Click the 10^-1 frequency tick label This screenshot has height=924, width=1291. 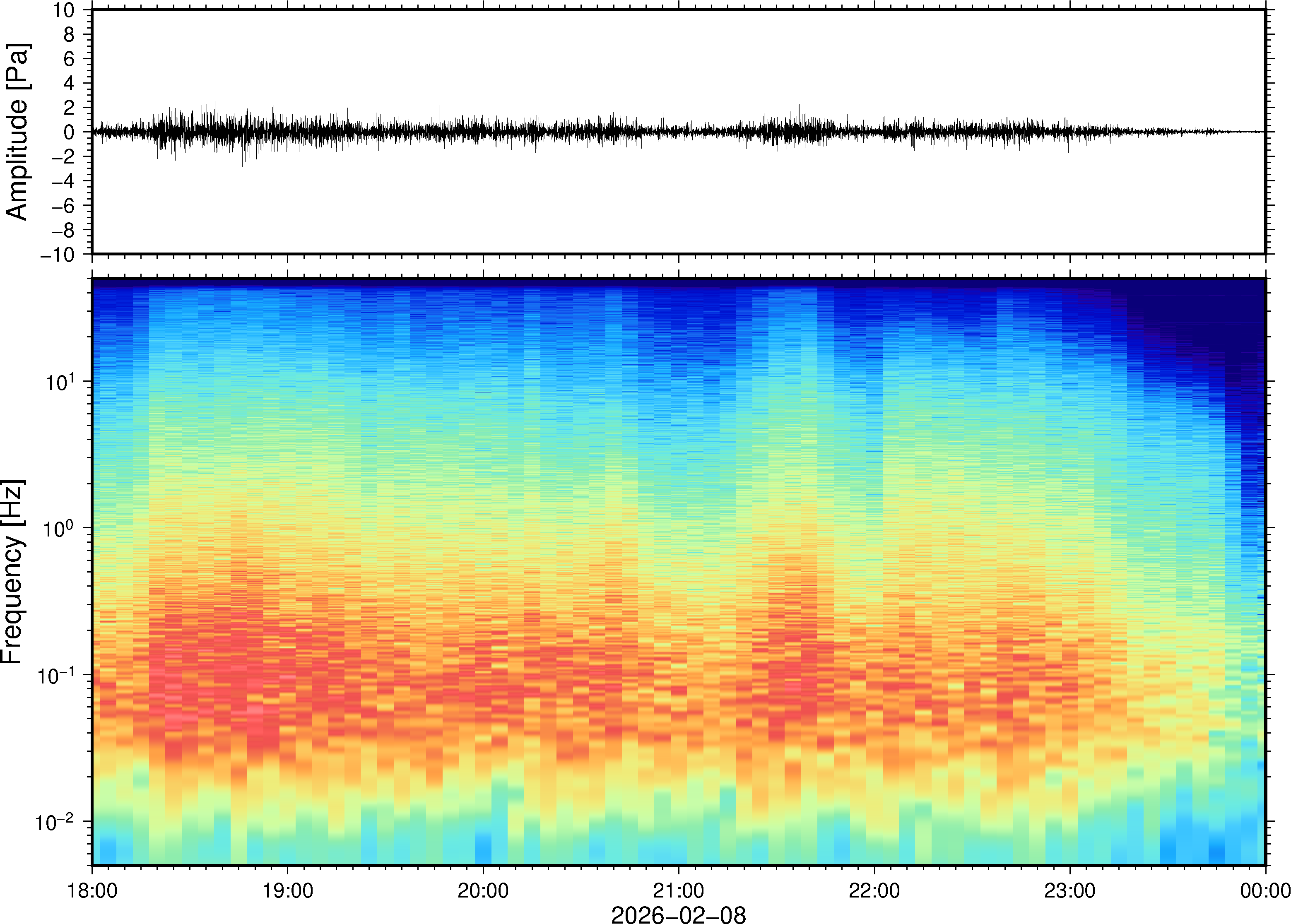click(x=55, y=675)
